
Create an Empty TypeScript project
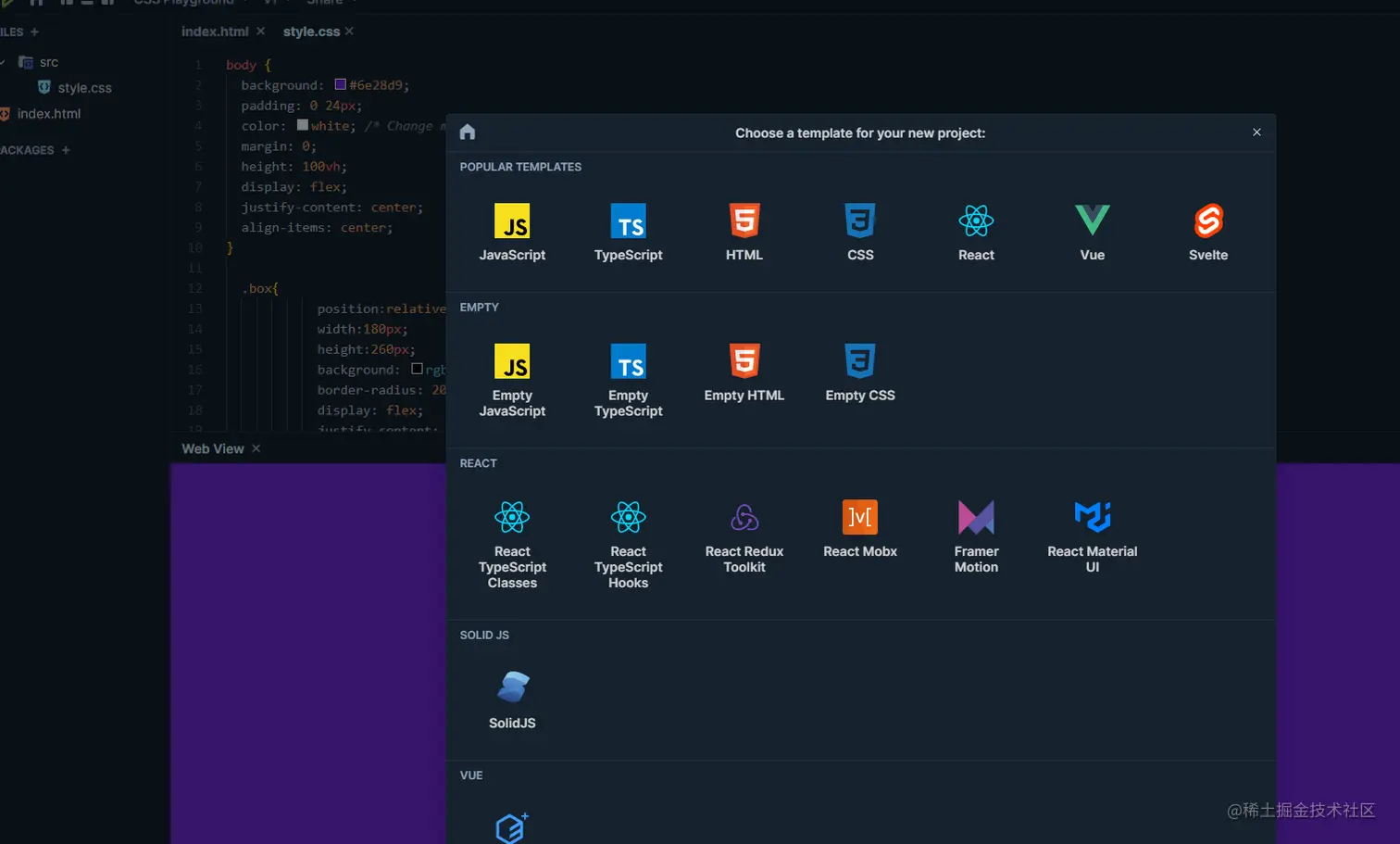(x=629, y=380)
